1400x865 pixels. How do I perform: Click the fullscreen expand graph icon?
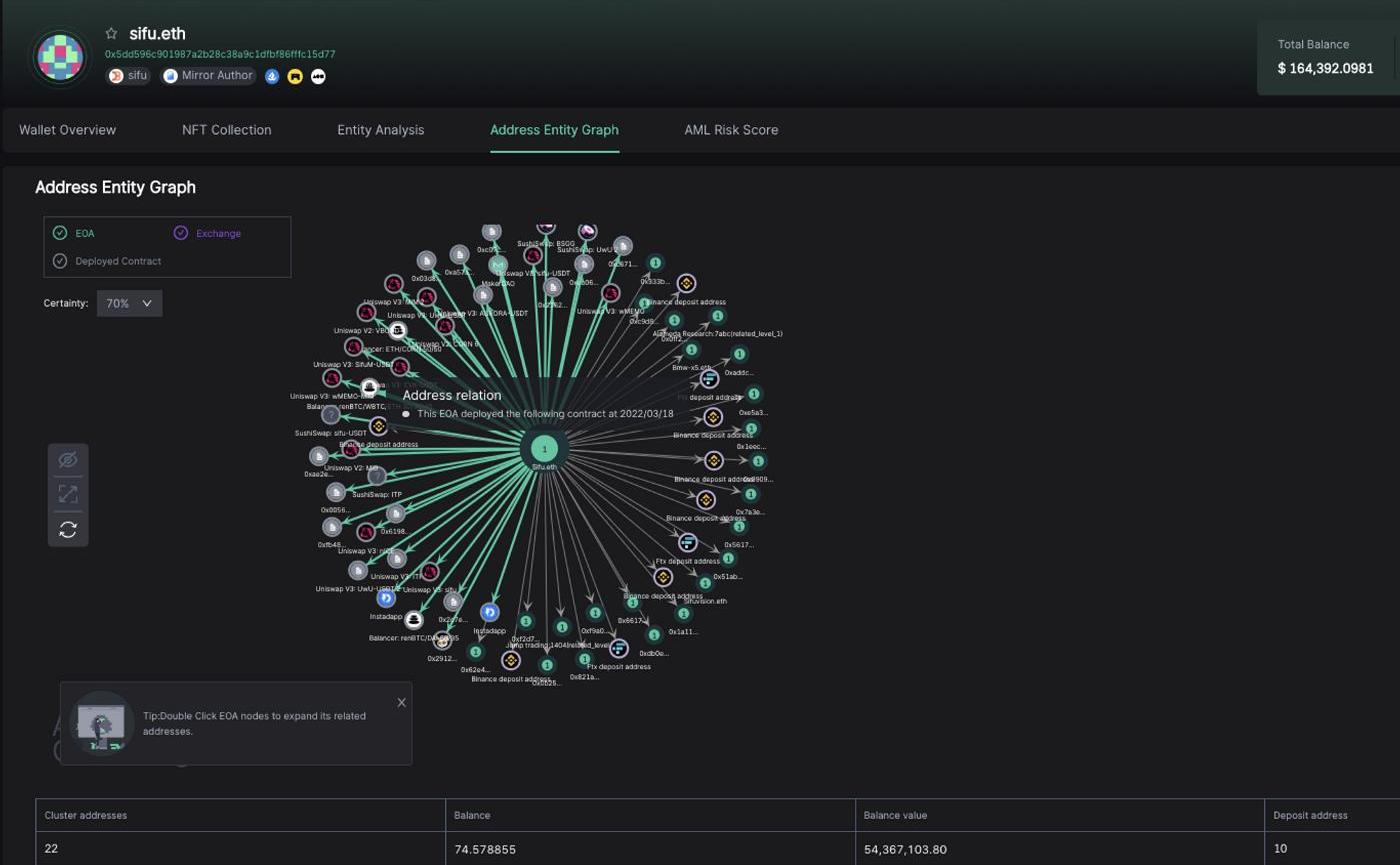[68, 494]
